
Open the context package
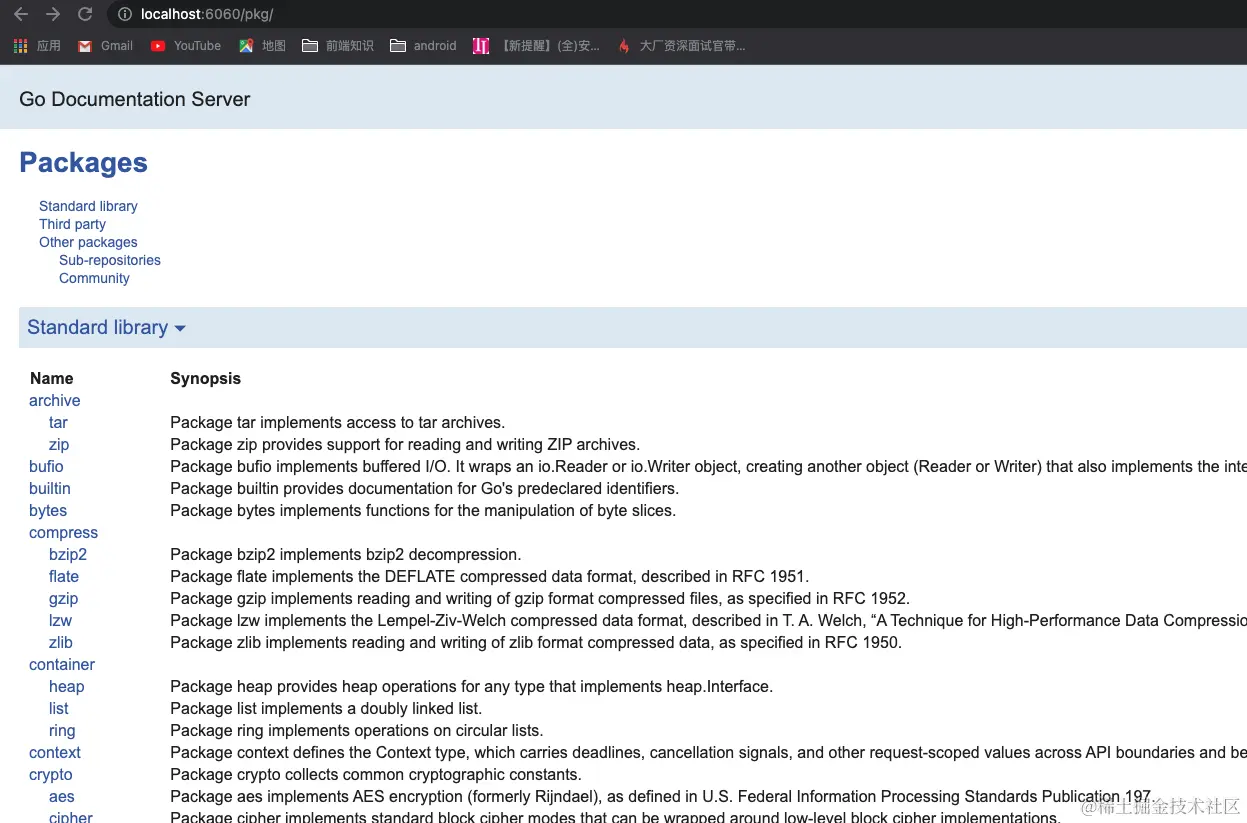(55, 752)
